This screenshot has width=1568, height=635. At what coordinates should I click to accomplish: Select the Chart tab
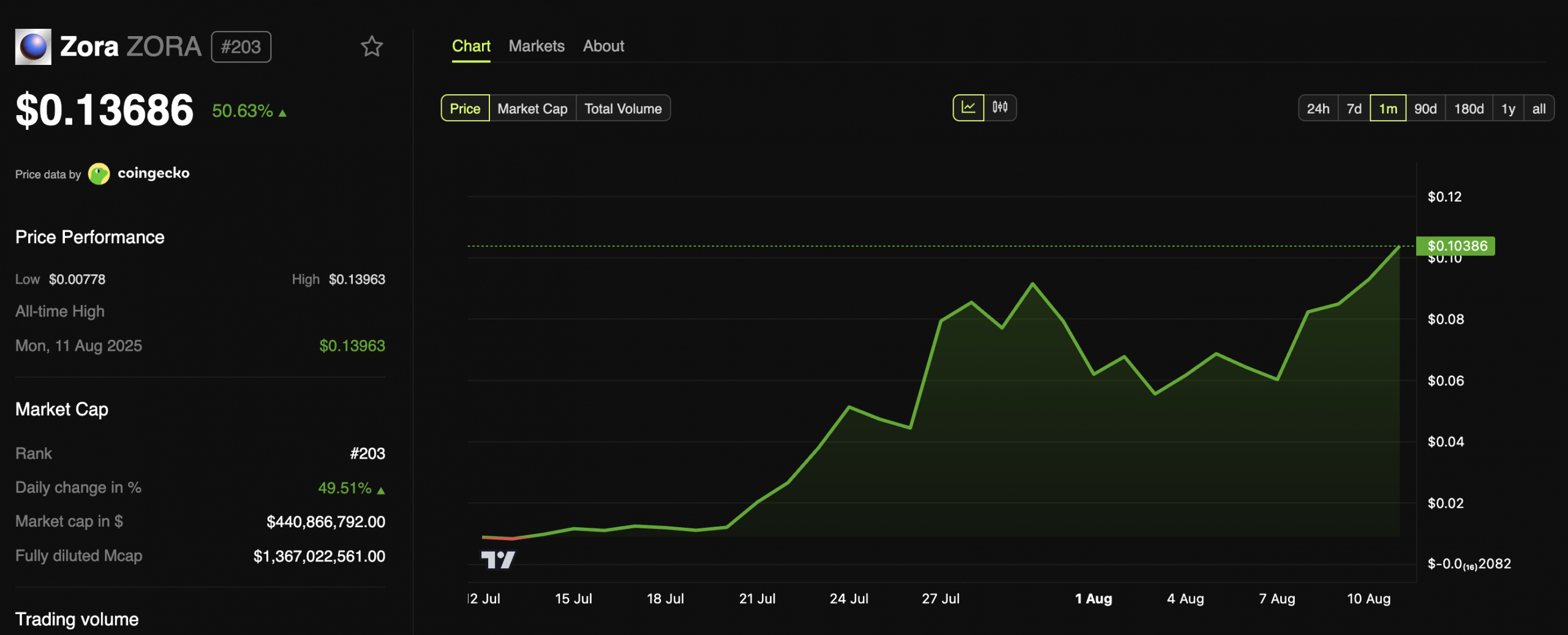point(471,46)
